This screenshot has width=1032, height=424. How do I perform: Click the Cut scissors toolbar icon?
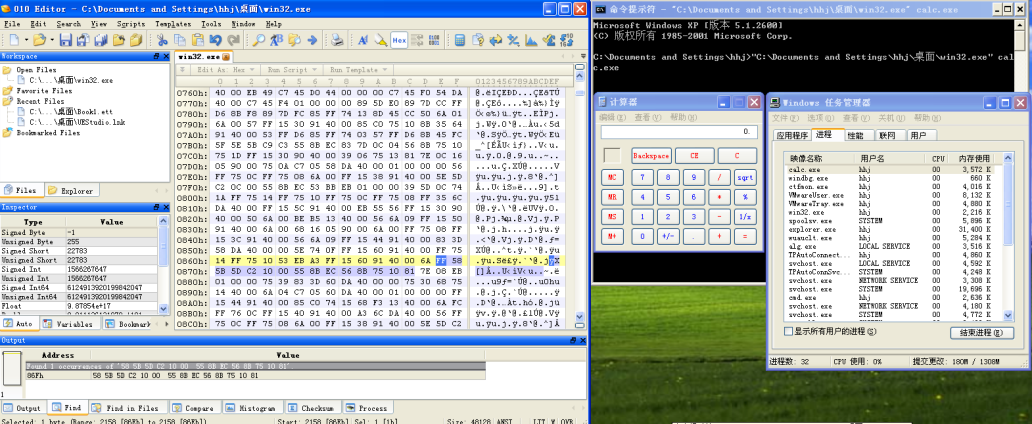point(162,40)
